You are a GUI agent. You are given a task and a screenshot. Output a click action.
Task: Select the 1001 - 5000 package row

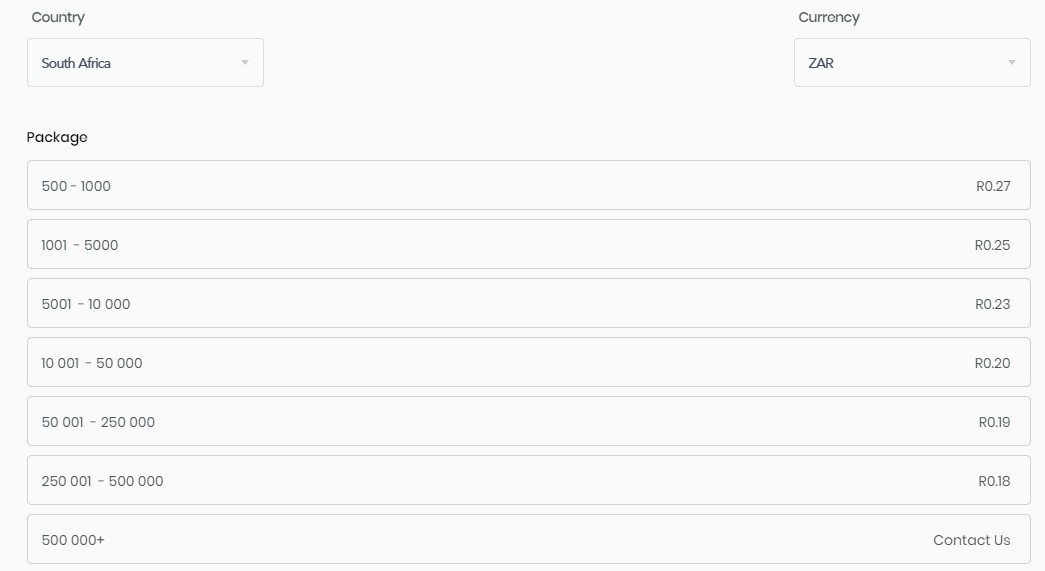click(528, 245)
